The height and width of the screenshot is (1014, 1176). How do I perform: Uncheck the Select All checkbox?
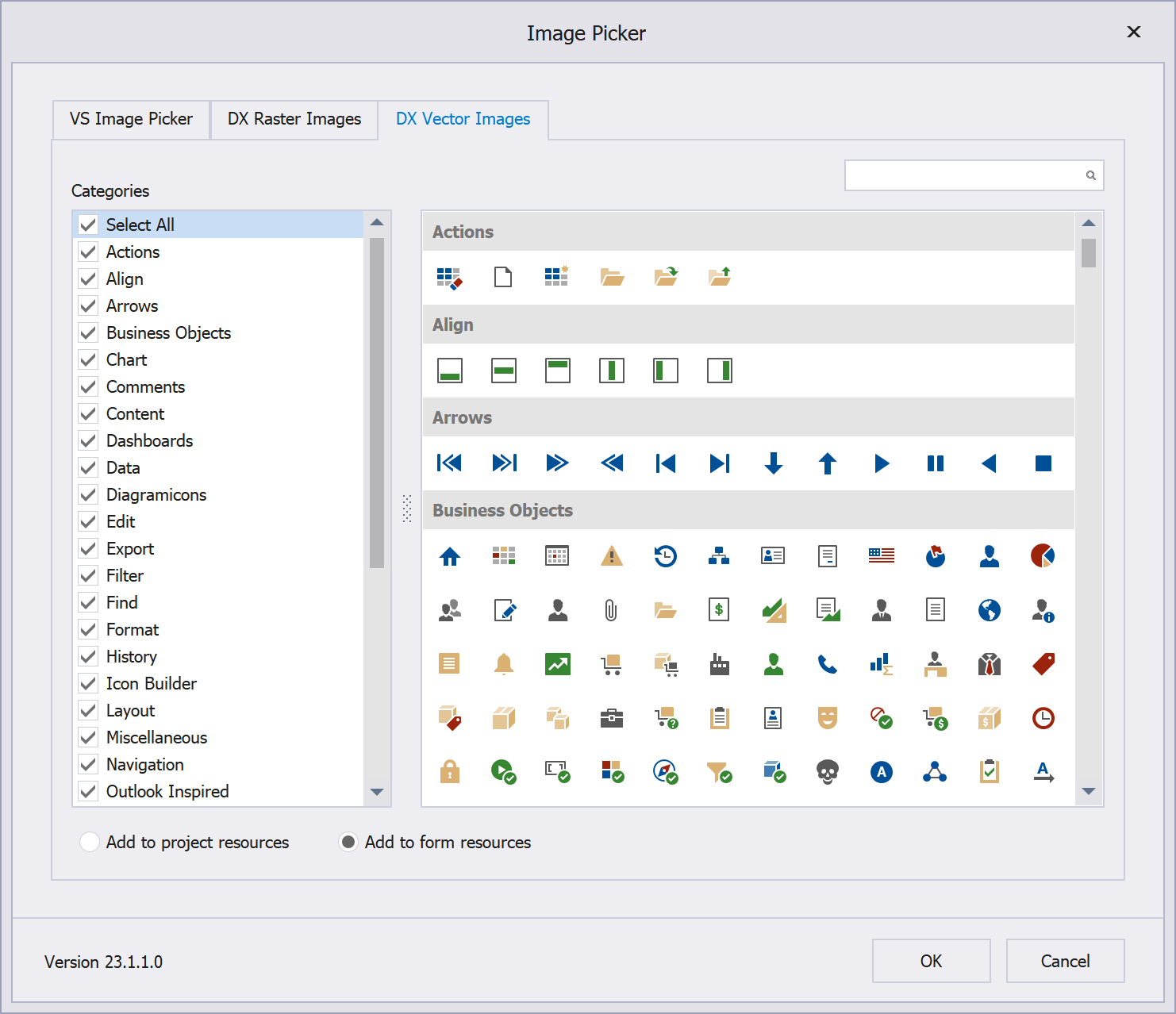coord(89,225)
